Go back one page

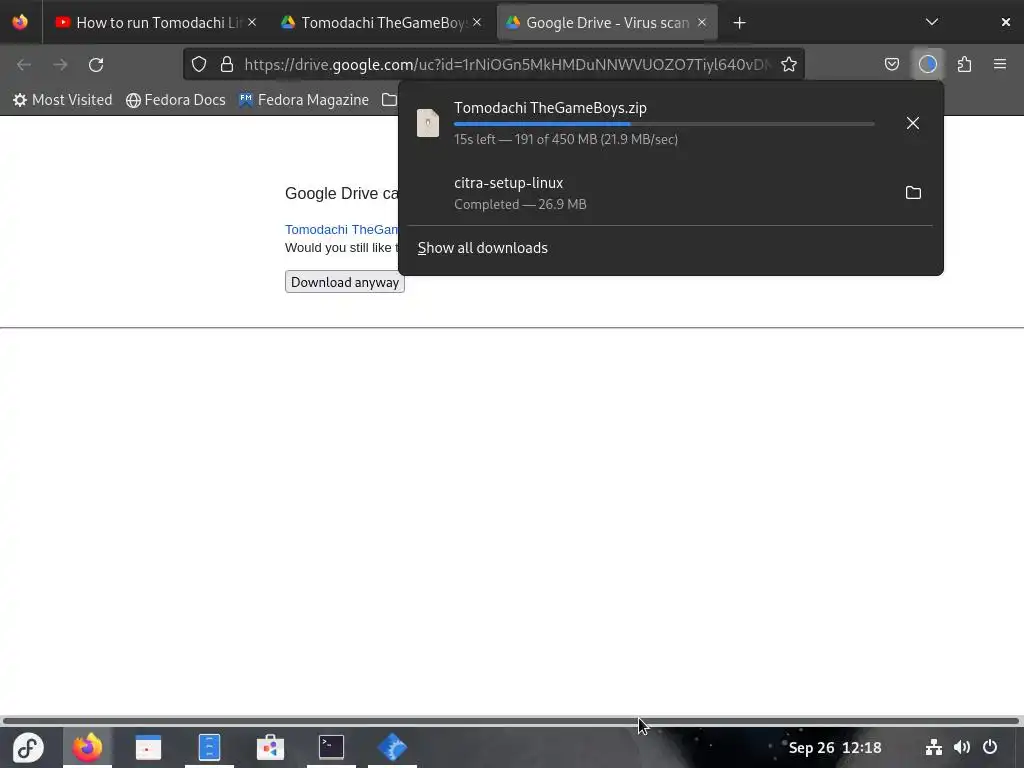click(24, 64)
